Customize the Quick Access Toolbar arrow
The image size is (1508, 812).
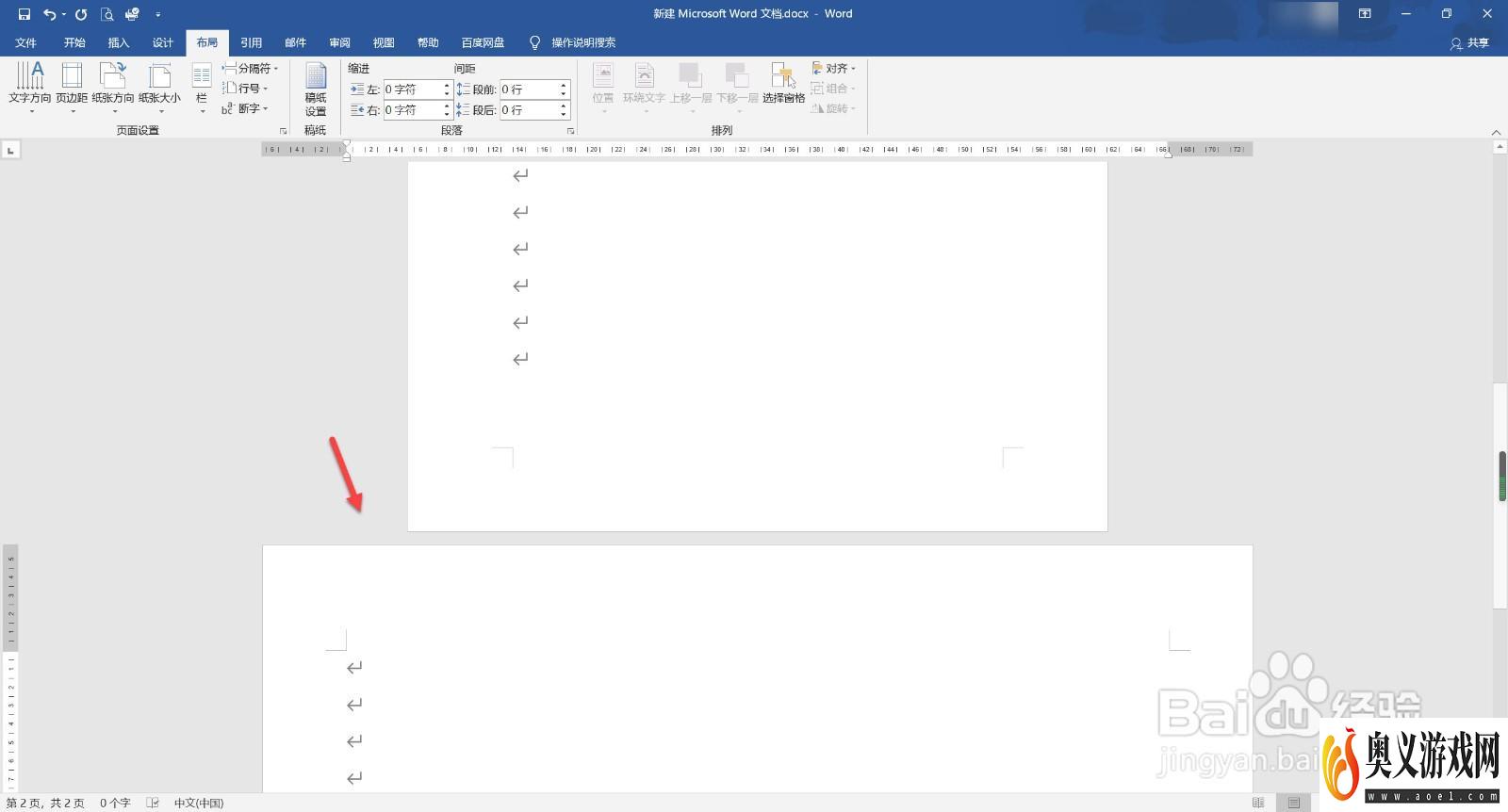coord(157,14)
